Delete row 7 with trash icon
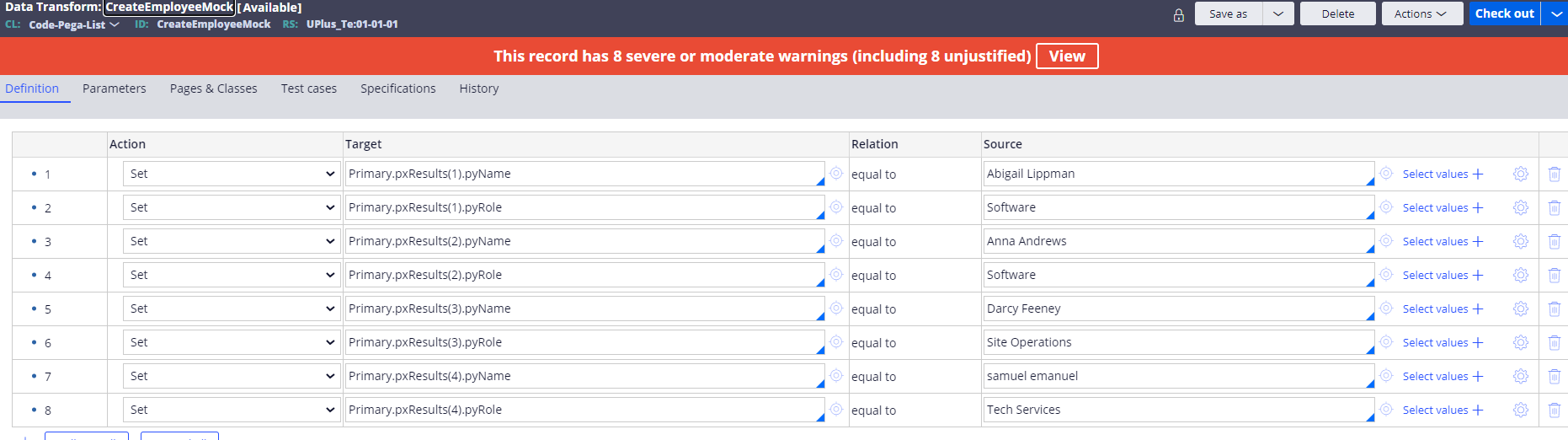This screenshot has width=1568, height=440. tap(1555, 376)
